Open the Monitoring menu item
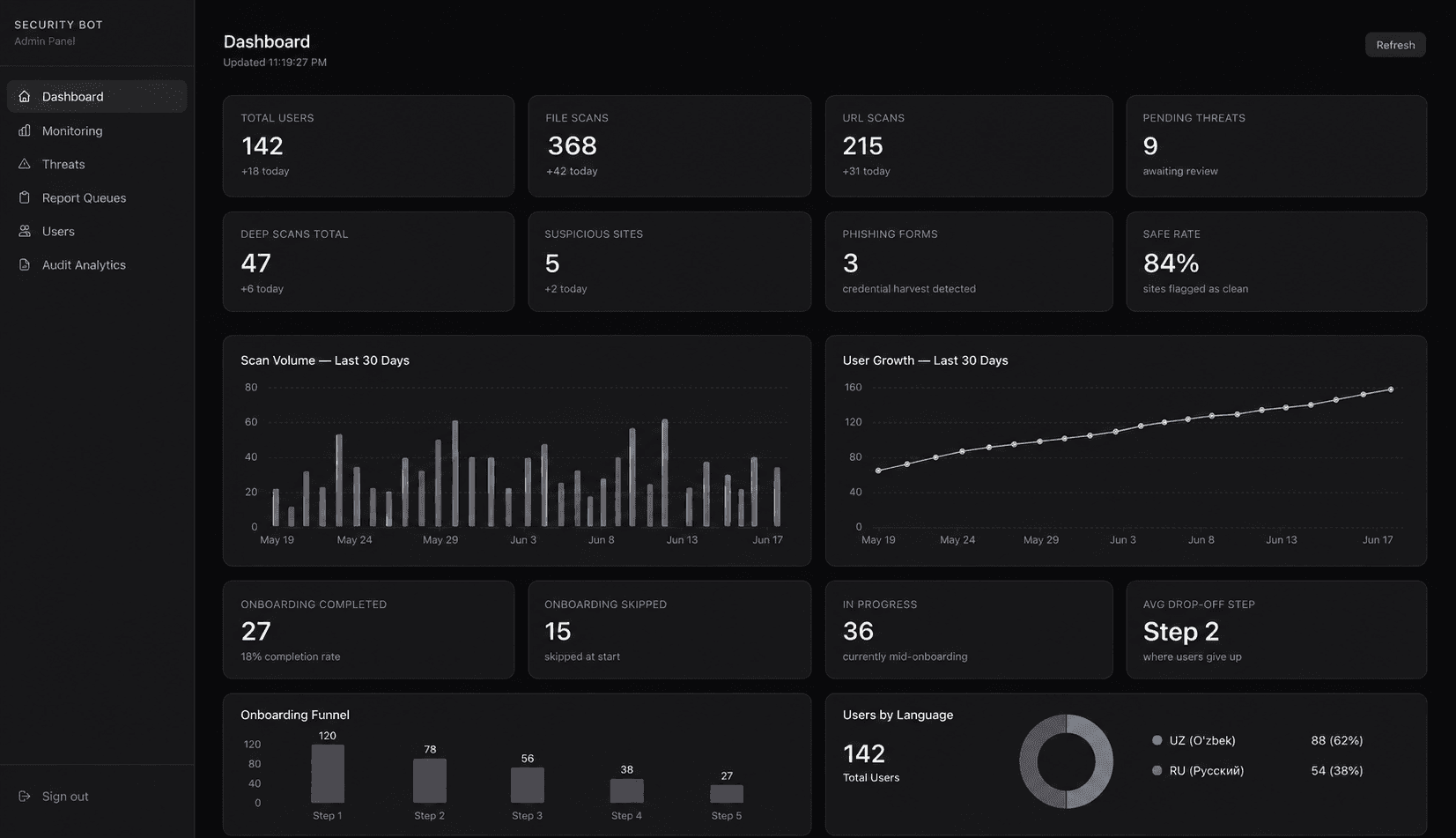The image size is (1456, 838). 97,130
